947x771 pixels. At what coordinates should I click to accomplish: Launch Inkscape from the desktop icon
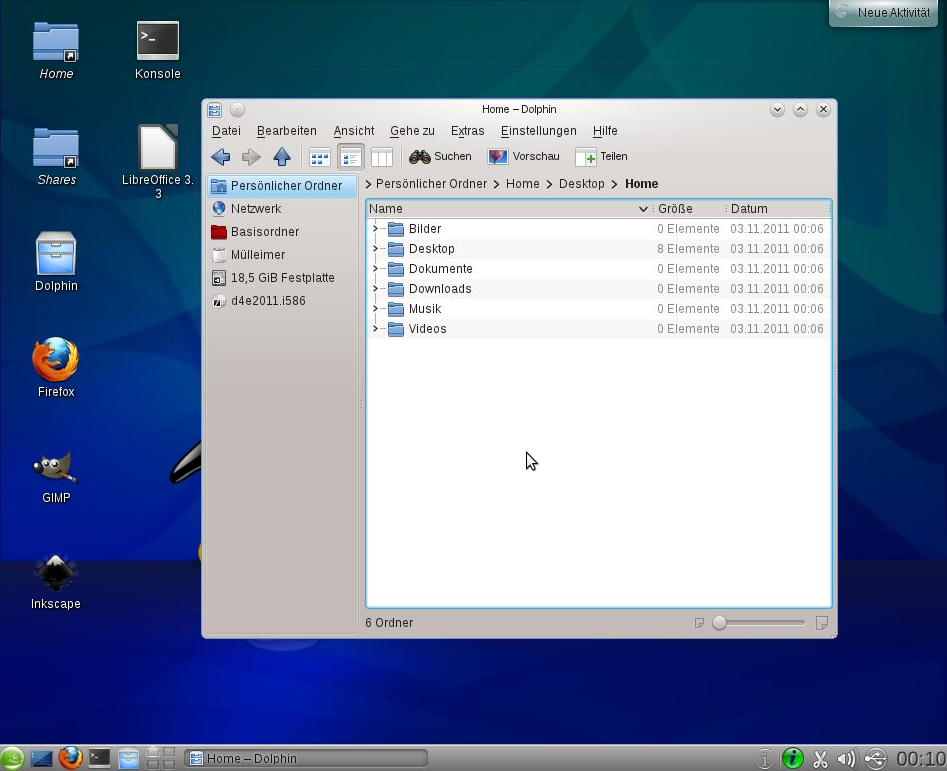(56, 581)
